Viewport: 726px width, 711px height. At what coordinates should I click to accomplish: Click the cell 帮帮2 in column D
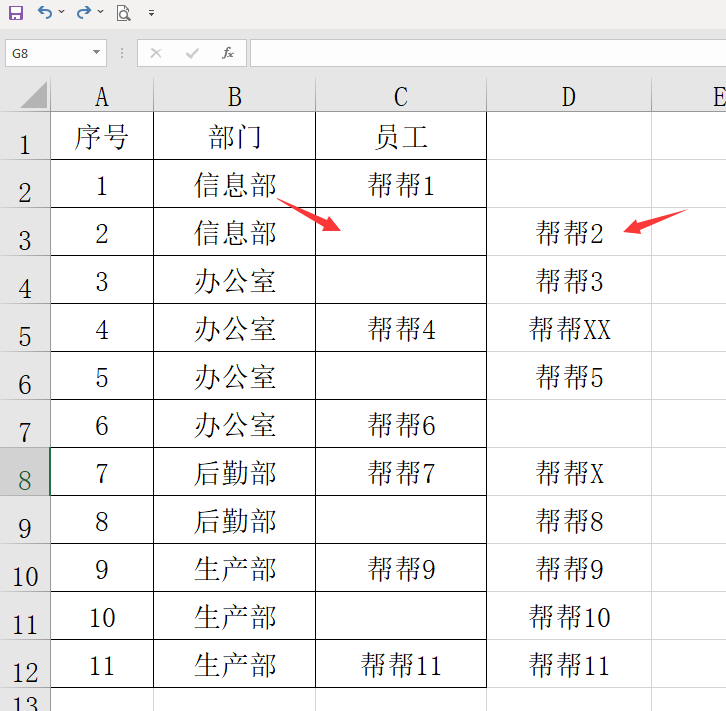[x=569, y=232]
